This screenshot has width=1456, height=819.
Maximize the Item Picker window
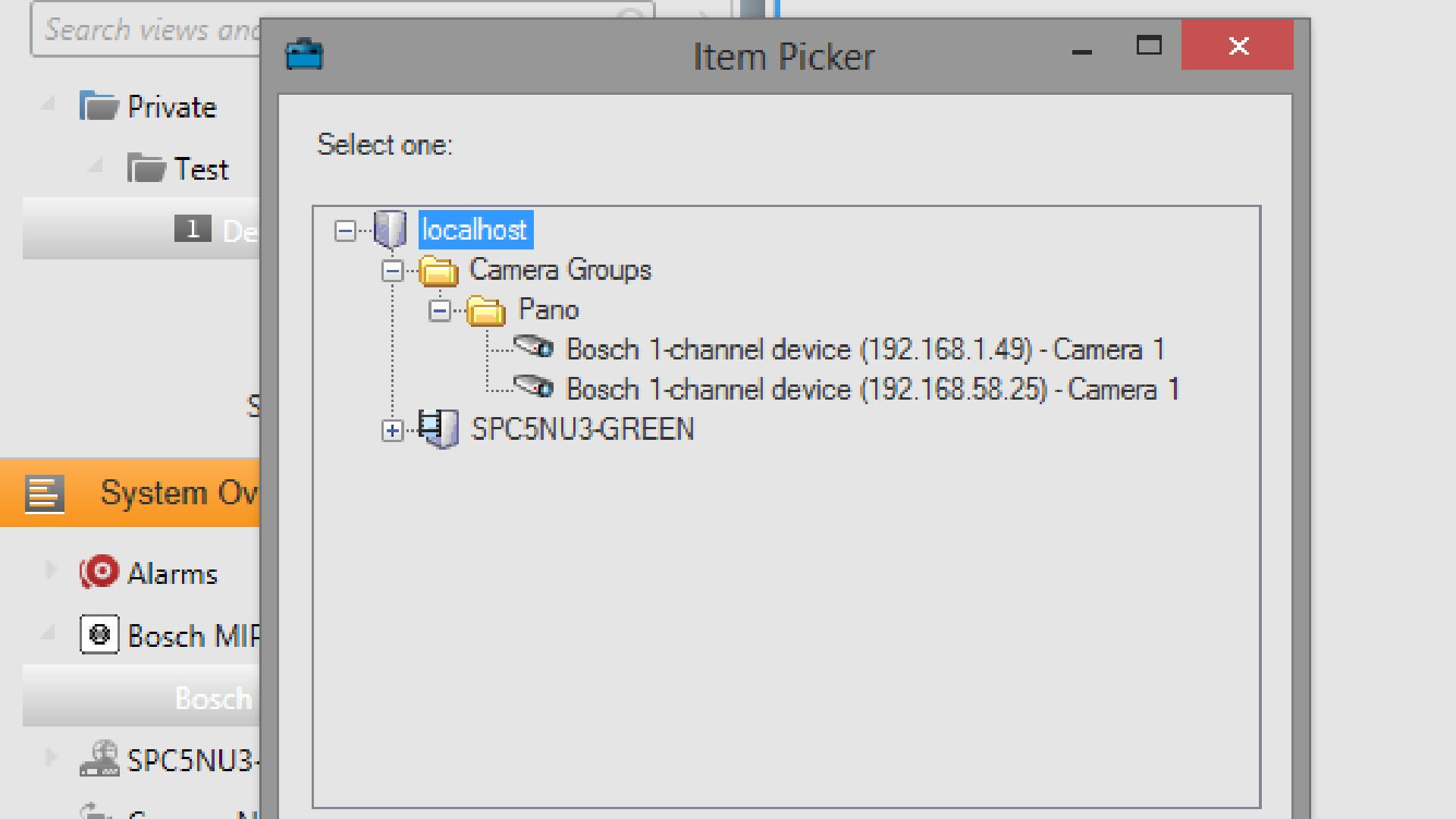pyautogui.click(x=1149, y=45)
